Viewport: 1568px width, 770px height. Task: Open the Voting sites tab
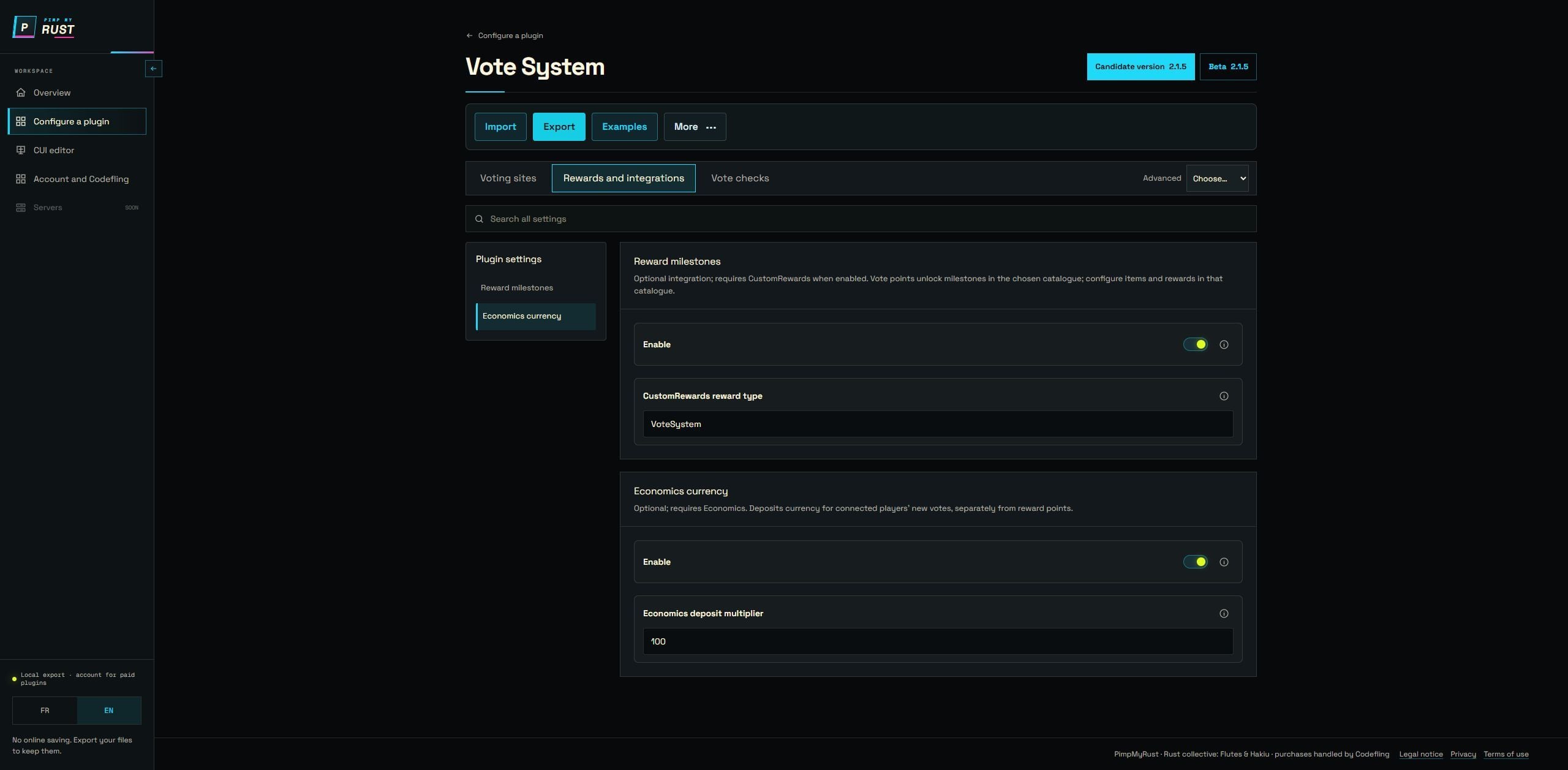tap(508, 178)
